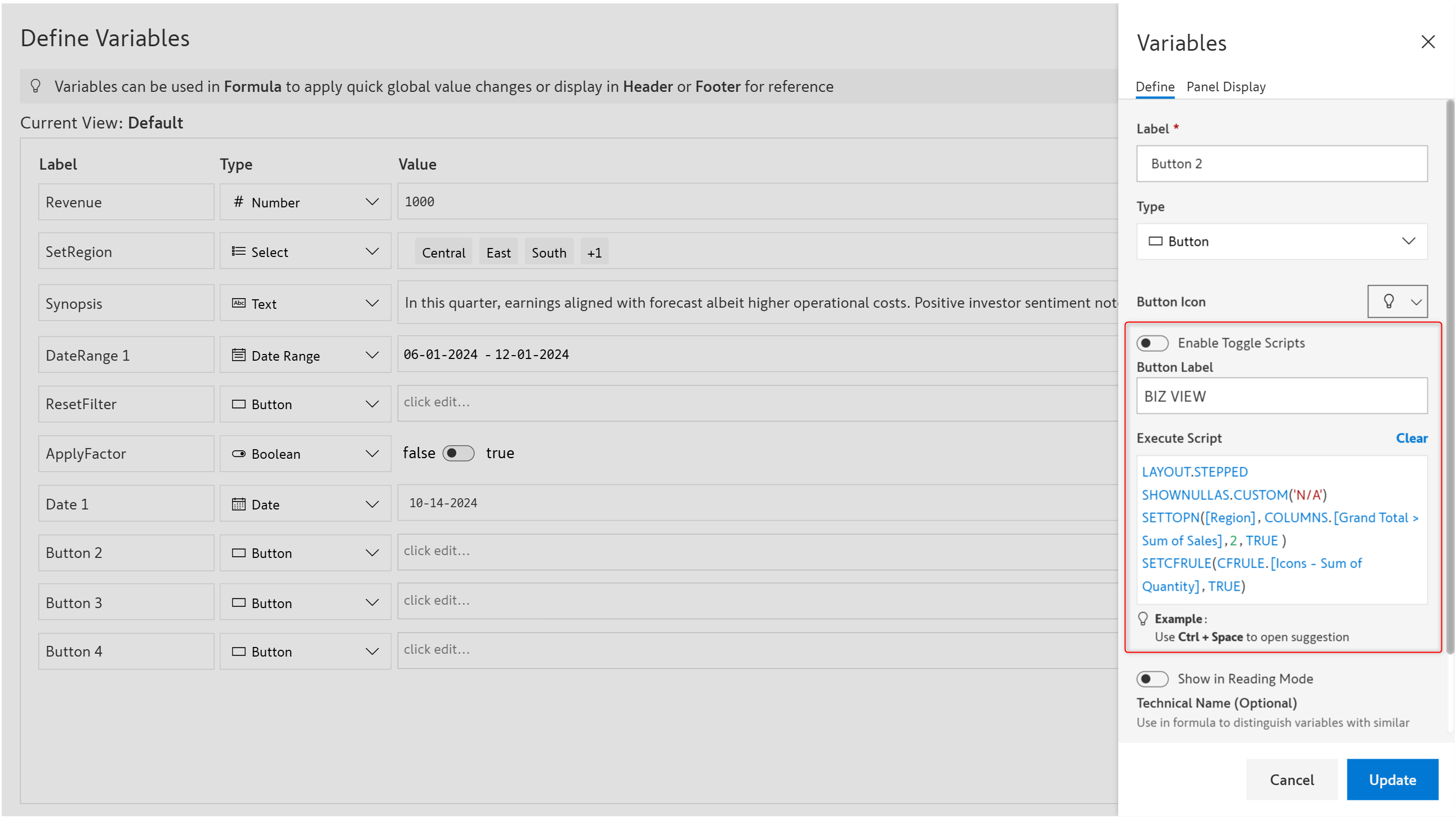Select the Define tab
1456x820 pixels.
pos(1155,87)
